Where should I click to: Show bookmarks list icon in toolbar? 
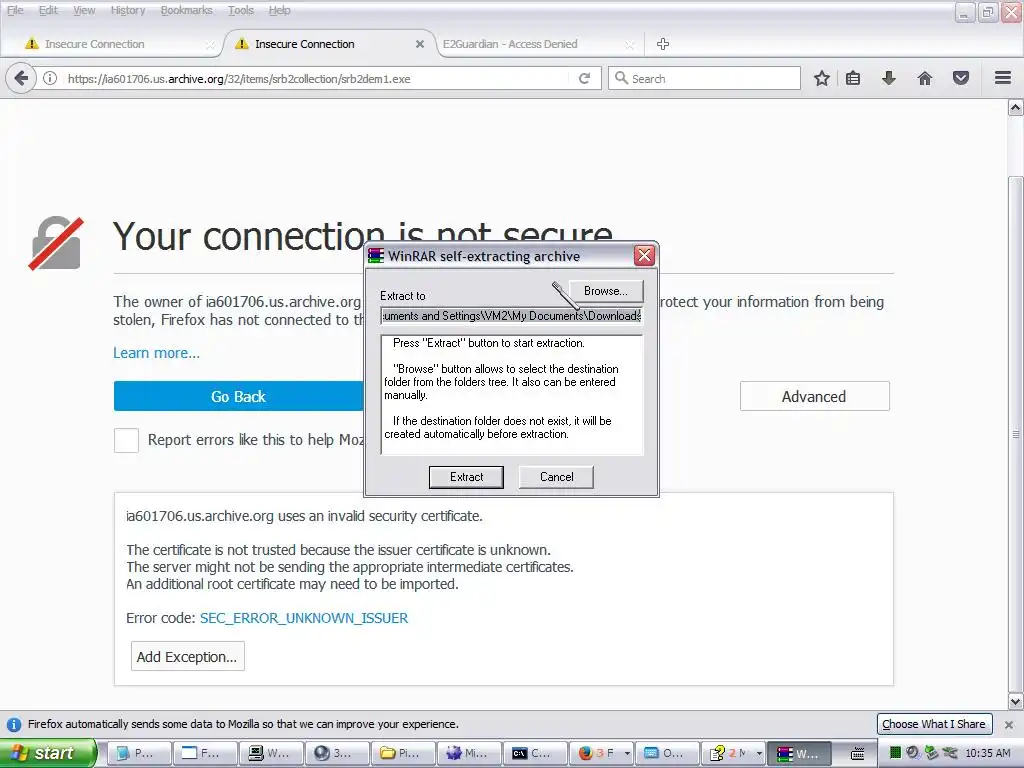853,78
